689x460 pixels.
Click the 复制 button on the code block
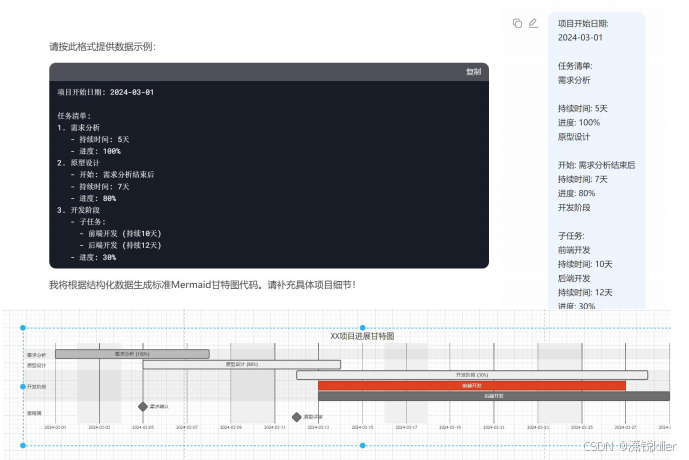(473, 72)
